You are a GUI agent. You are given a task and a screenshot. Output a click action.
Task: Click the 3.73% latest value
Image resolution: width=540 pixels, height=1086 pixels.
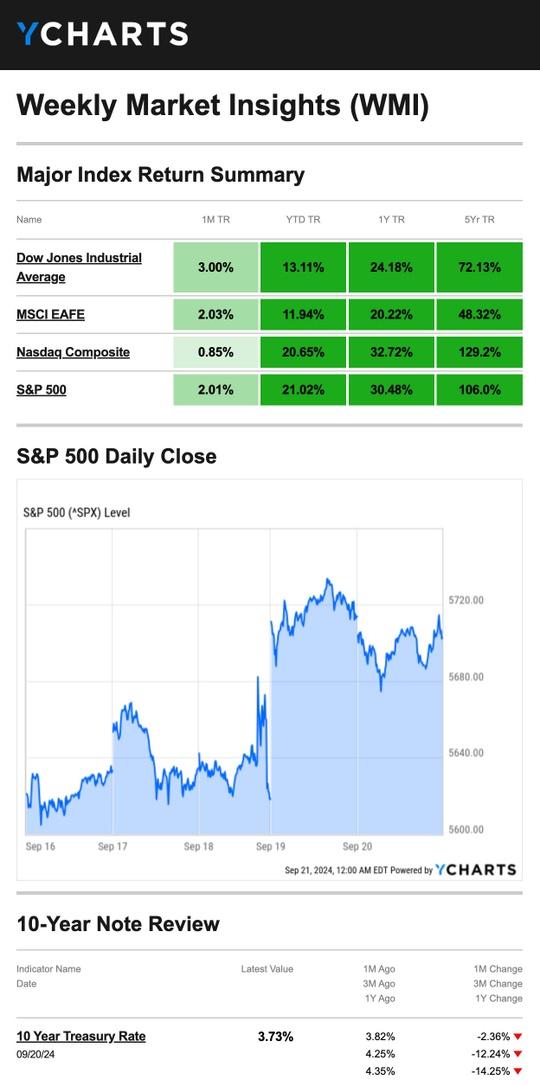point(276,1036)
